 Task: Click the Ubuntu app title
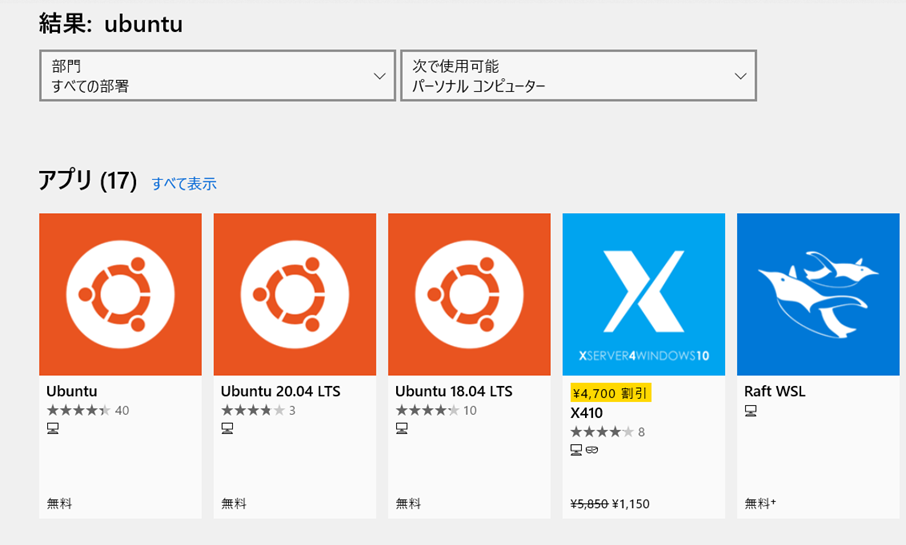pyautogui.click(x=72, y=391)
